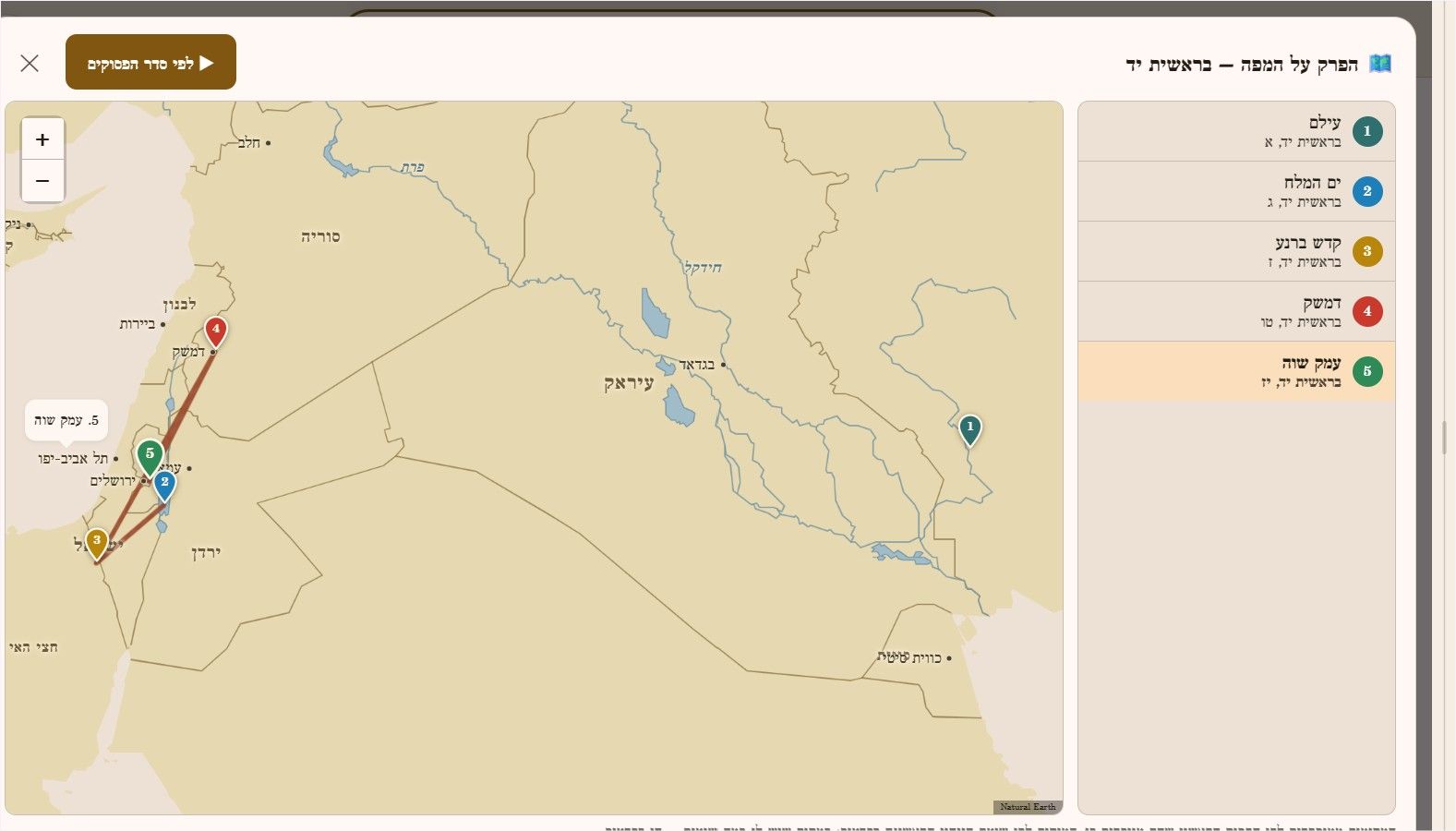Click the ירושלים city label
This screenshot has height=831, width=1456.
pyautogui.click(x=113, y=481)
